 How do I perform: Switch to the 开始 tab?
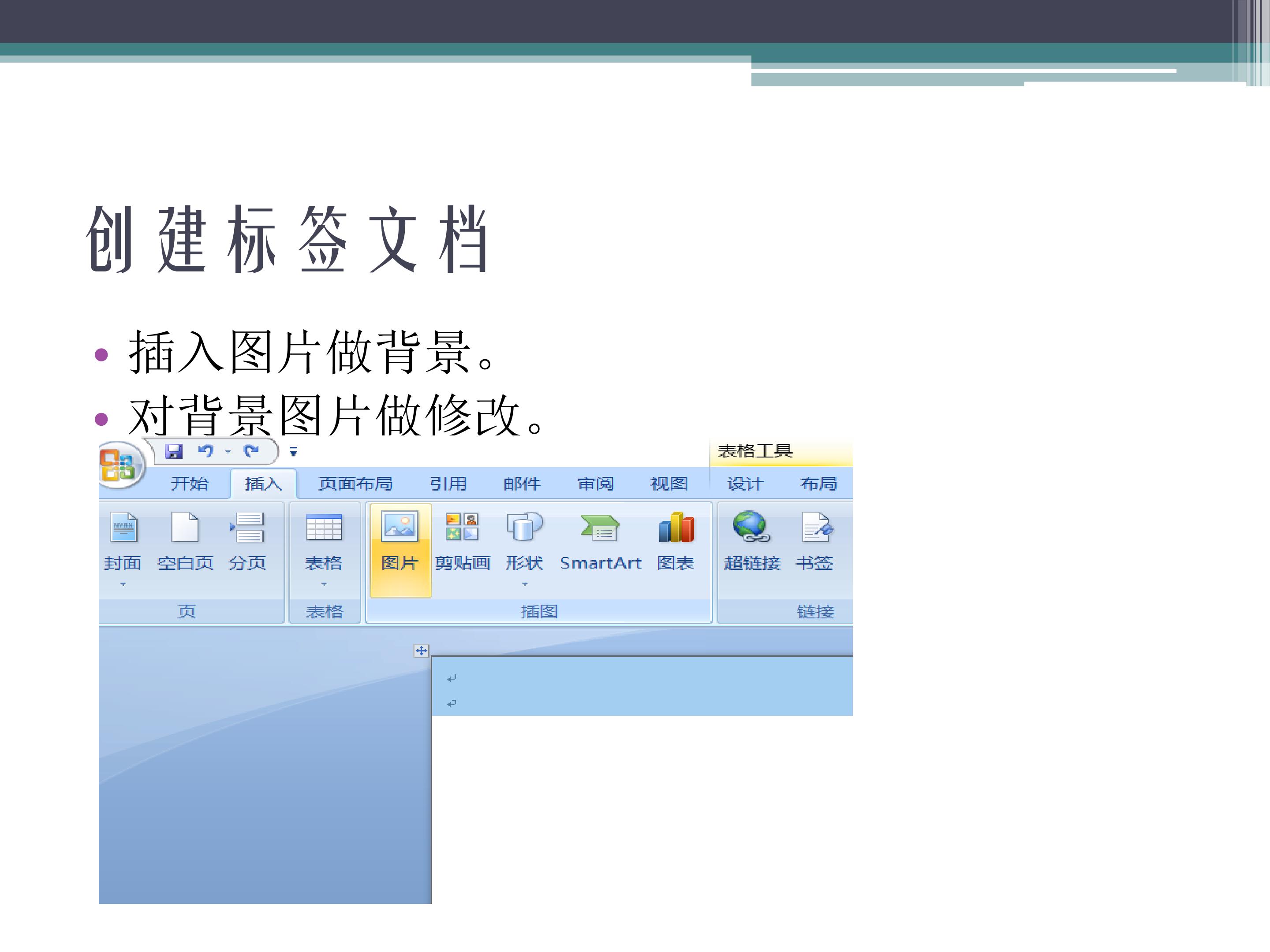coord(190,484)
